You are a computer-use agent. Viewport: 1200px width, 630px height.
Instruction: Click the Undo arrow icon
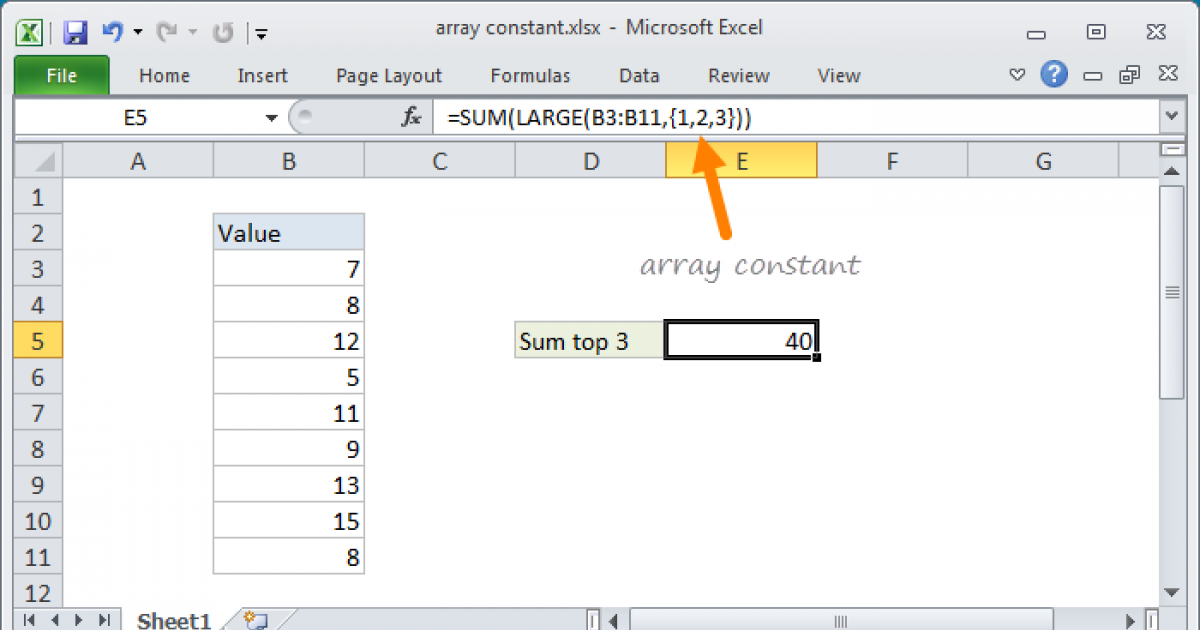coord(111,33)
